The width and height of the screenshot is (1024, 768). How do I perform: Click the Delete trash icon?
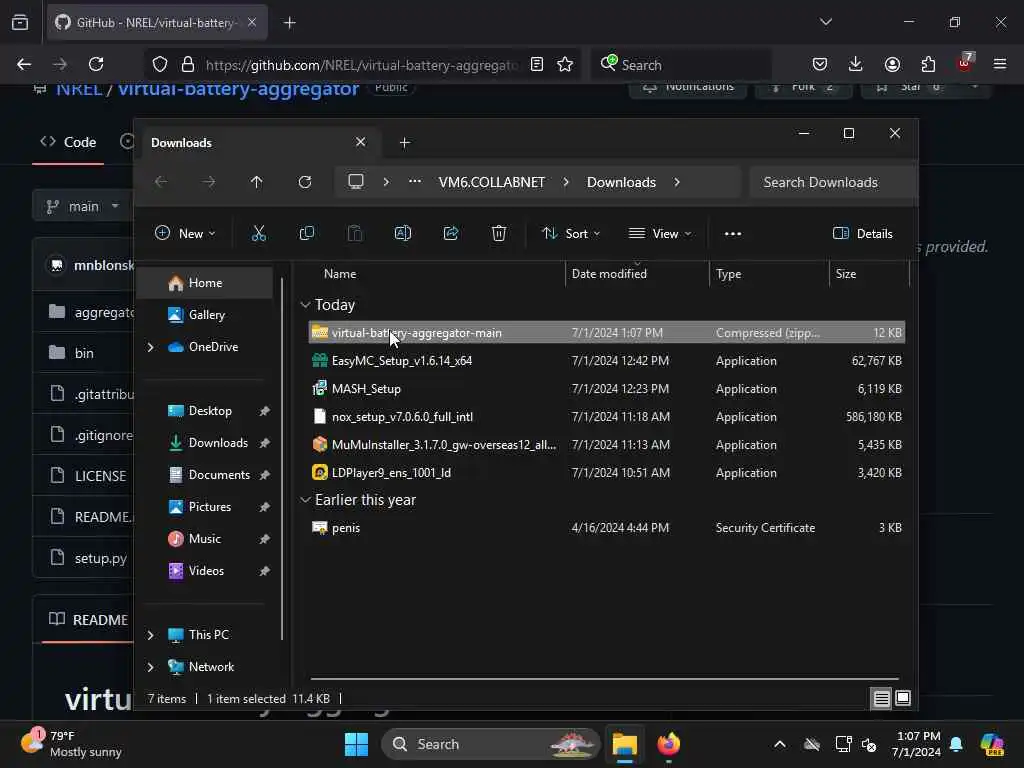coord(499,233)
